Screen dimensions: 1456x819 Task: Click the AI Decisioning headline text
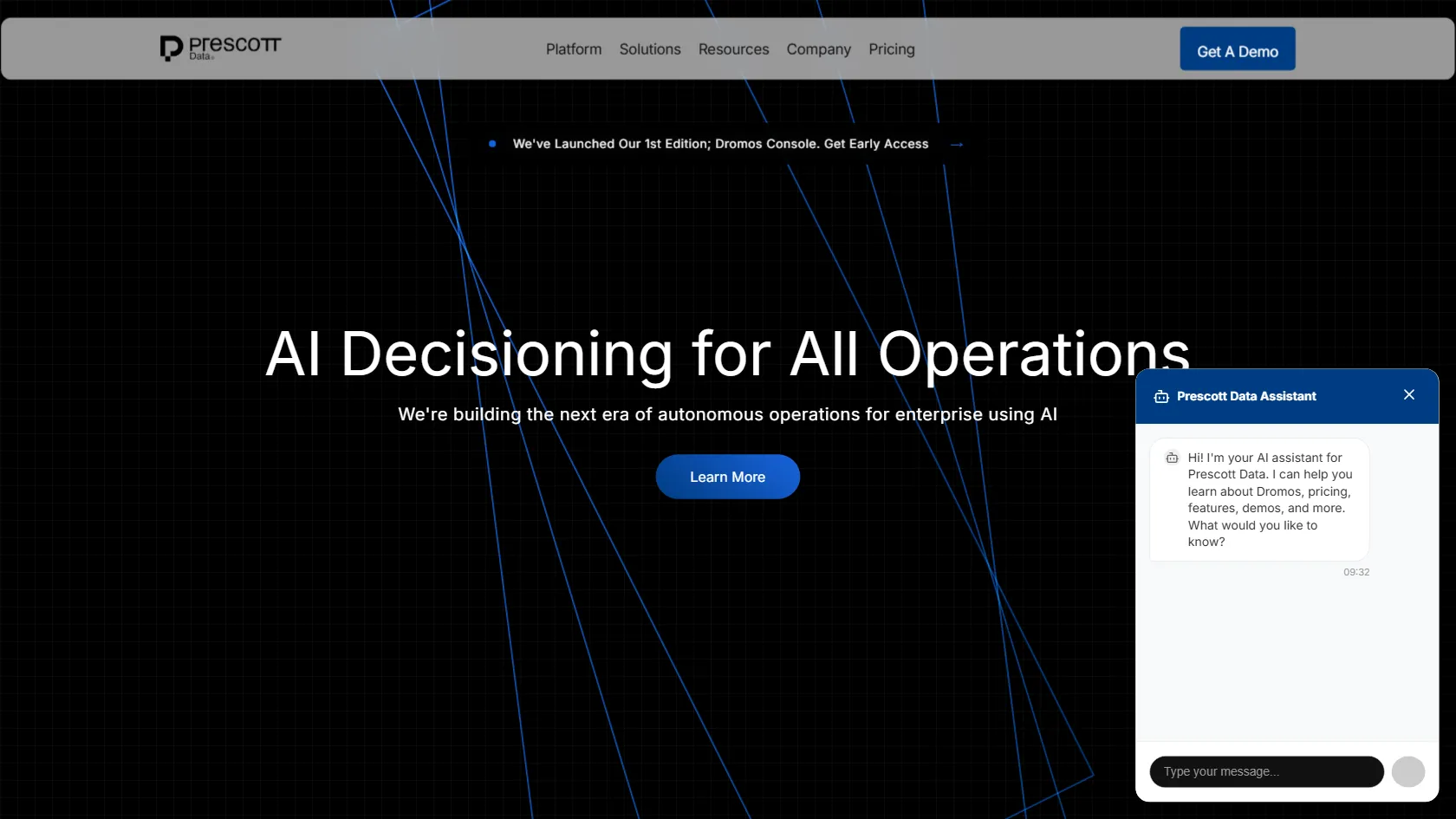coord(727,354)
